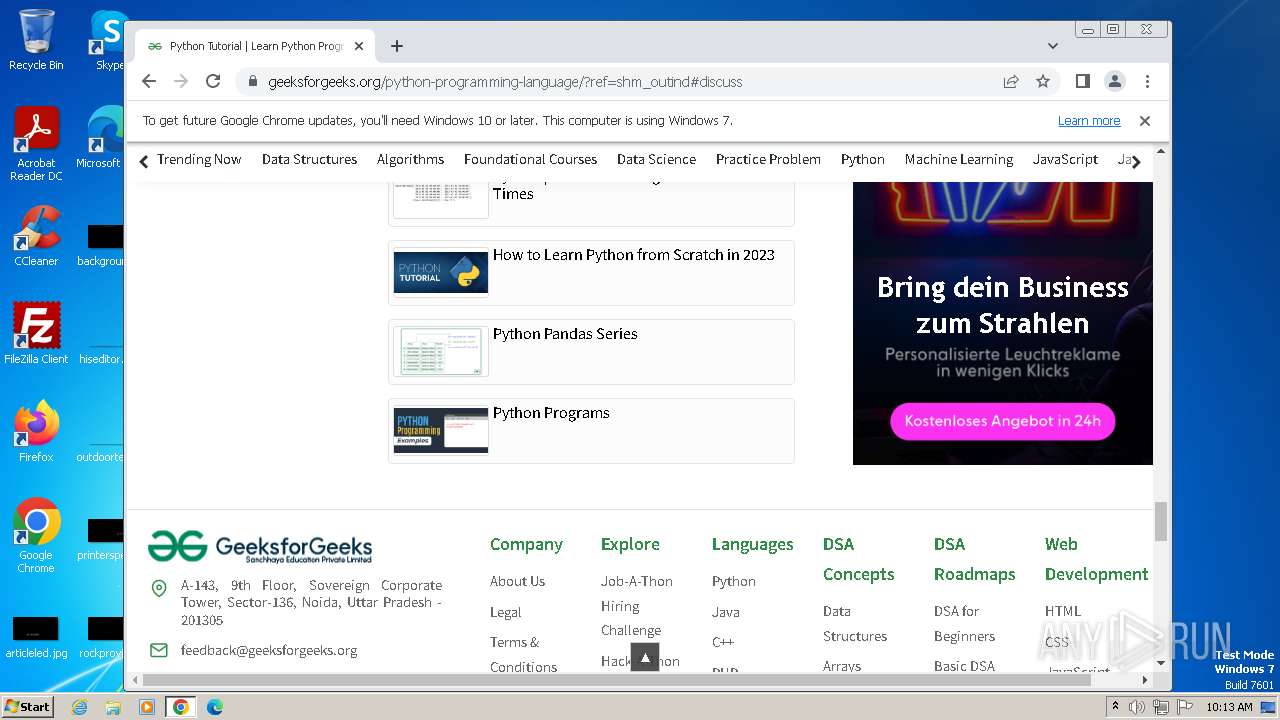Click the Python Pandas Series thumbnail
Screen dimensions: 1280x720
pos(441,351)
